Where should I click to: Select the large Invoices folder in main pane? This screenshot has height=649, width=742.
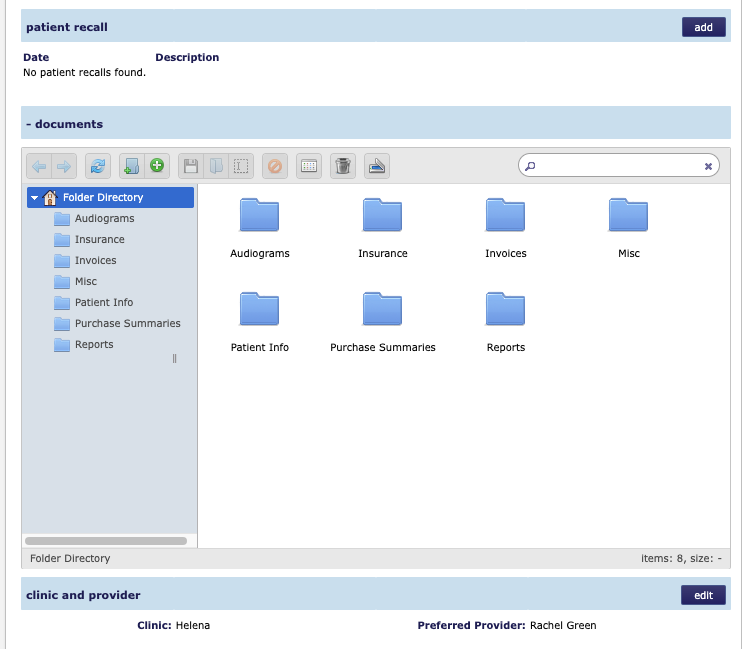505,228
